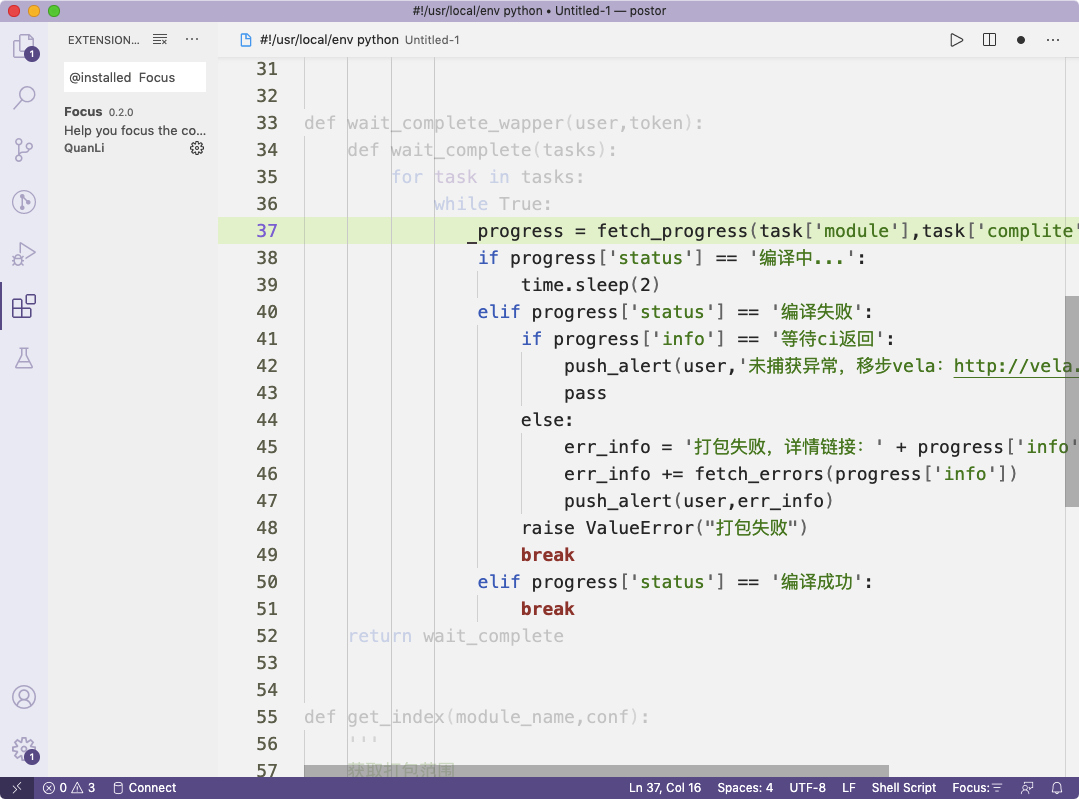This screenshot has height=799, width=1079.
Task: Click 'time.sleep(2)' on line 39
Action: coord(590,285)
